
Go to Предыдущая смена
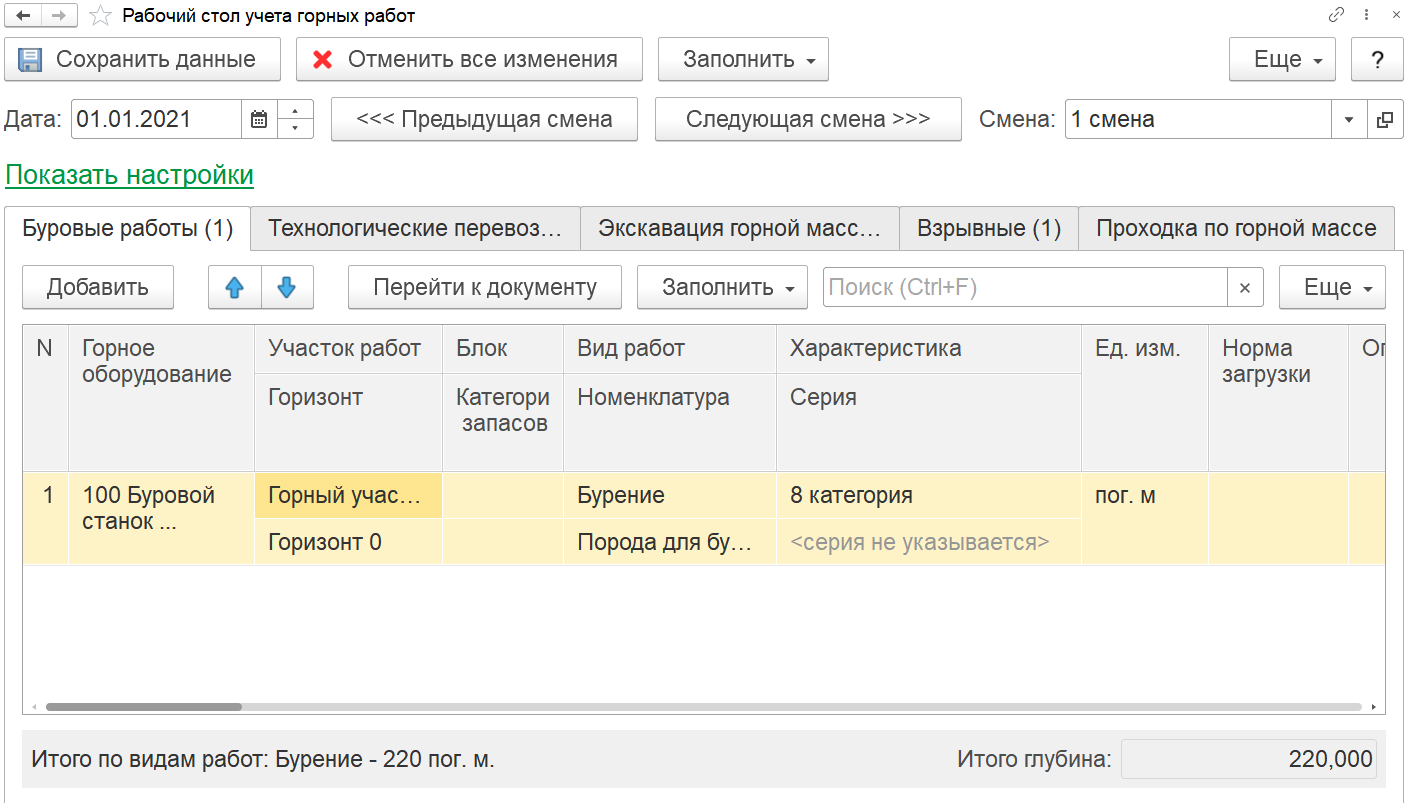click(x=484, y=119)
